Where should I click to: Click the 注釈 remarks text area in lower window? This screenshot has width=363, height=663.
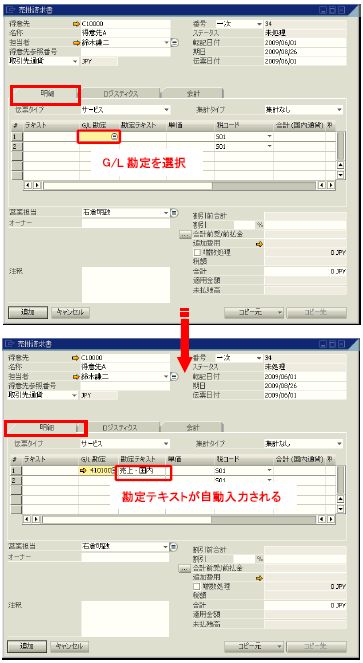(x=125, y=619)
